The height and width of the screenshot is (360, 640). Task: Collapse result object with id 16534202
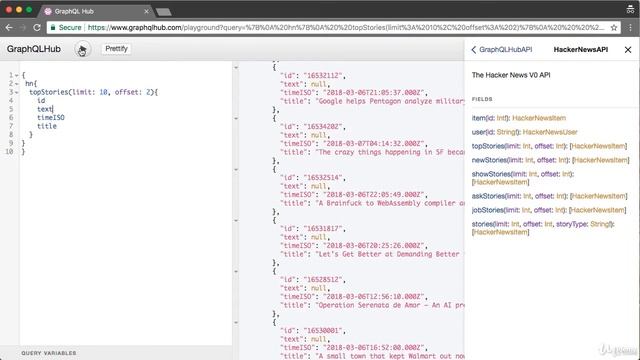pos(236,118)
